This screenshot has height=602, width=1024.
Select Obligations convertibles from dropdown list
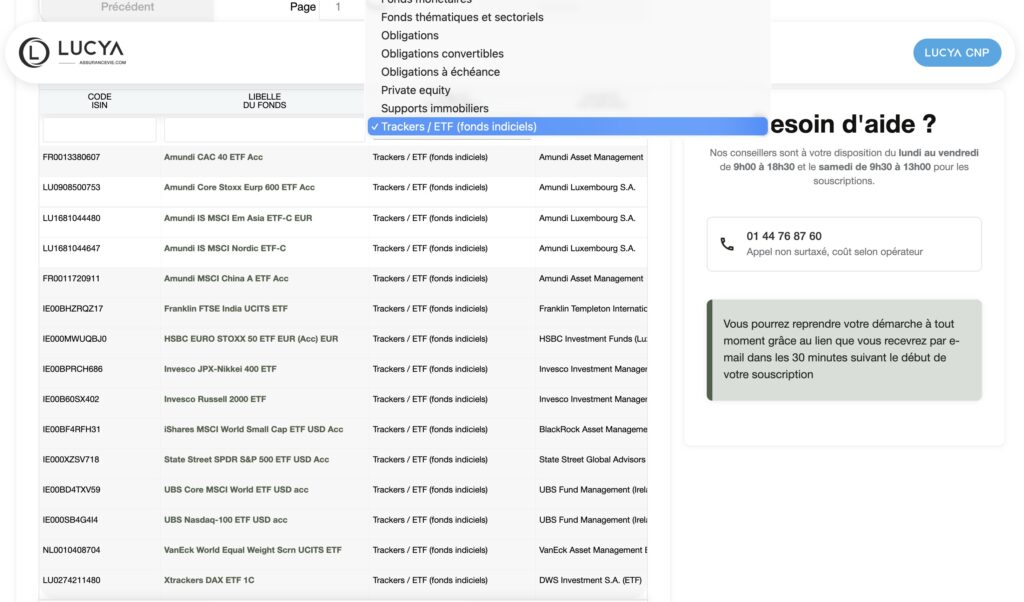point(442,54)
